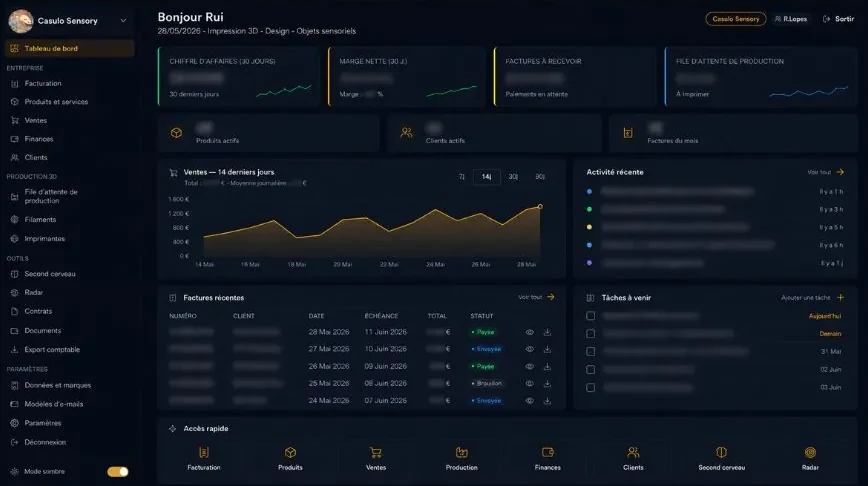
Task: Click the File d'attente de production card
Action: click(761, 76)
